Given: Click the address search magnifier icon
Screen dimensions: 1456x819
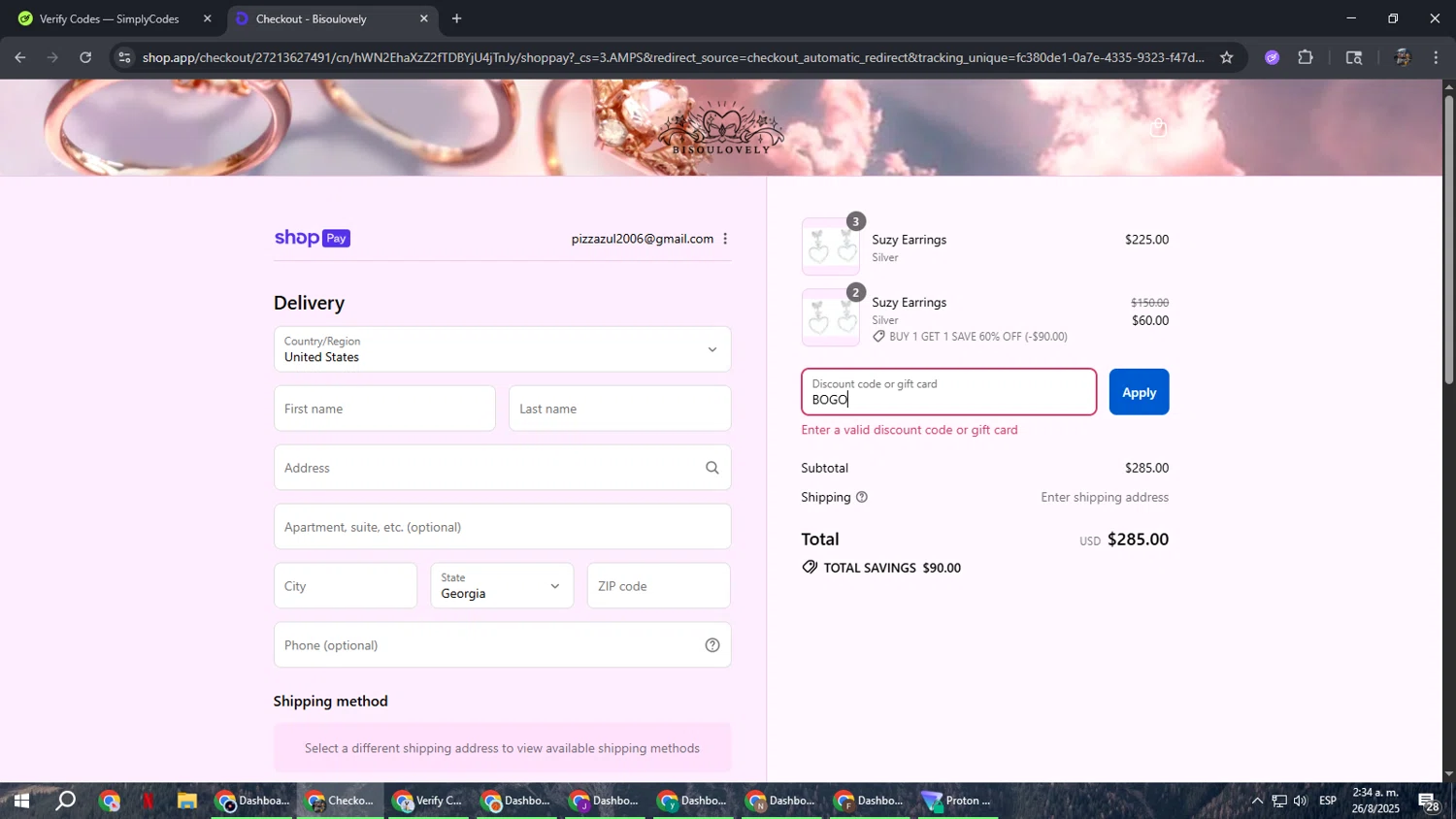Looking at the screenshot, I should click(712, 468).
